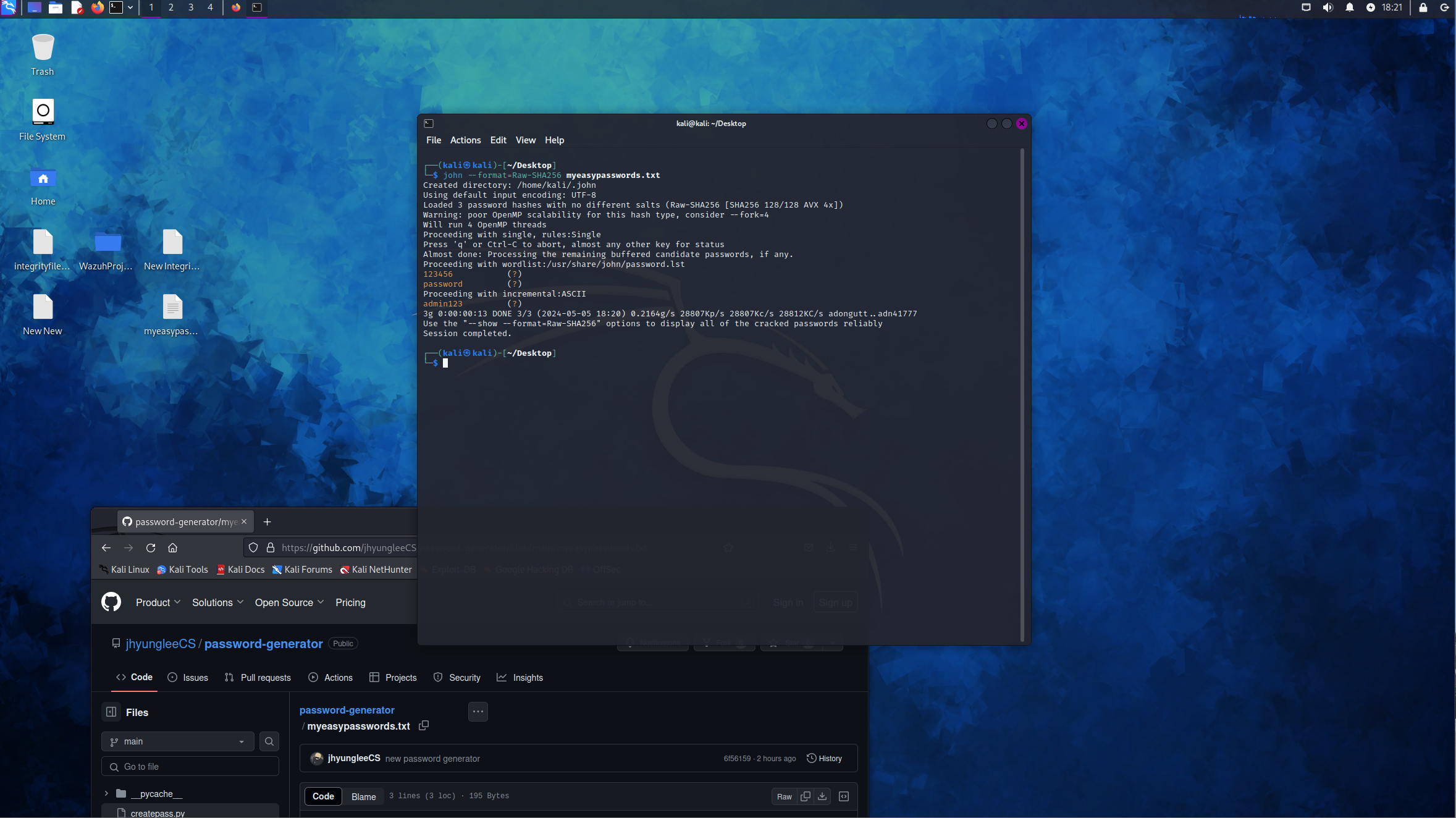This screenshot has height=818, width=1456.
Task: Switch to Pull requests tab
Action: [258, 678]
